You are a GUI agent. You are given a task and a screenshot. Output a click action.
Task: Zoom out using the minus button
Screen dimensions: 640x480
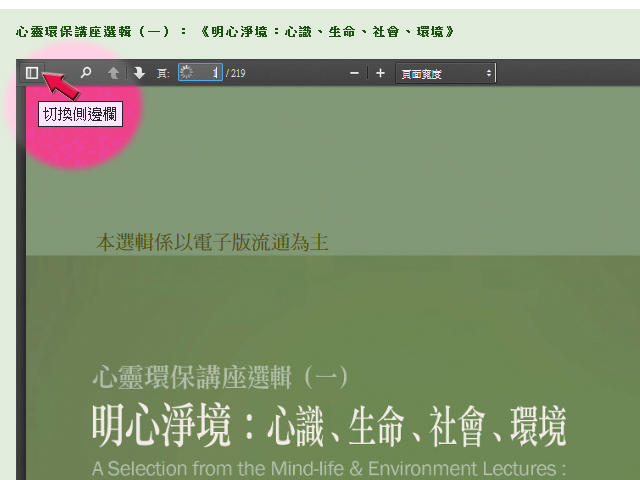354,73
